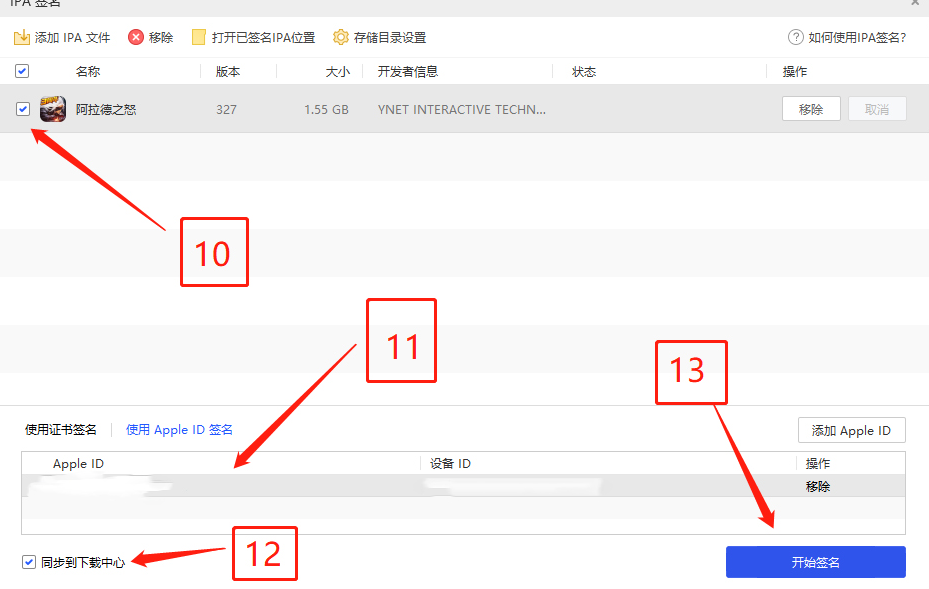Switch to 使用证书签名 tab
This screenshot has width=929, height=589.
click(61, 430)
